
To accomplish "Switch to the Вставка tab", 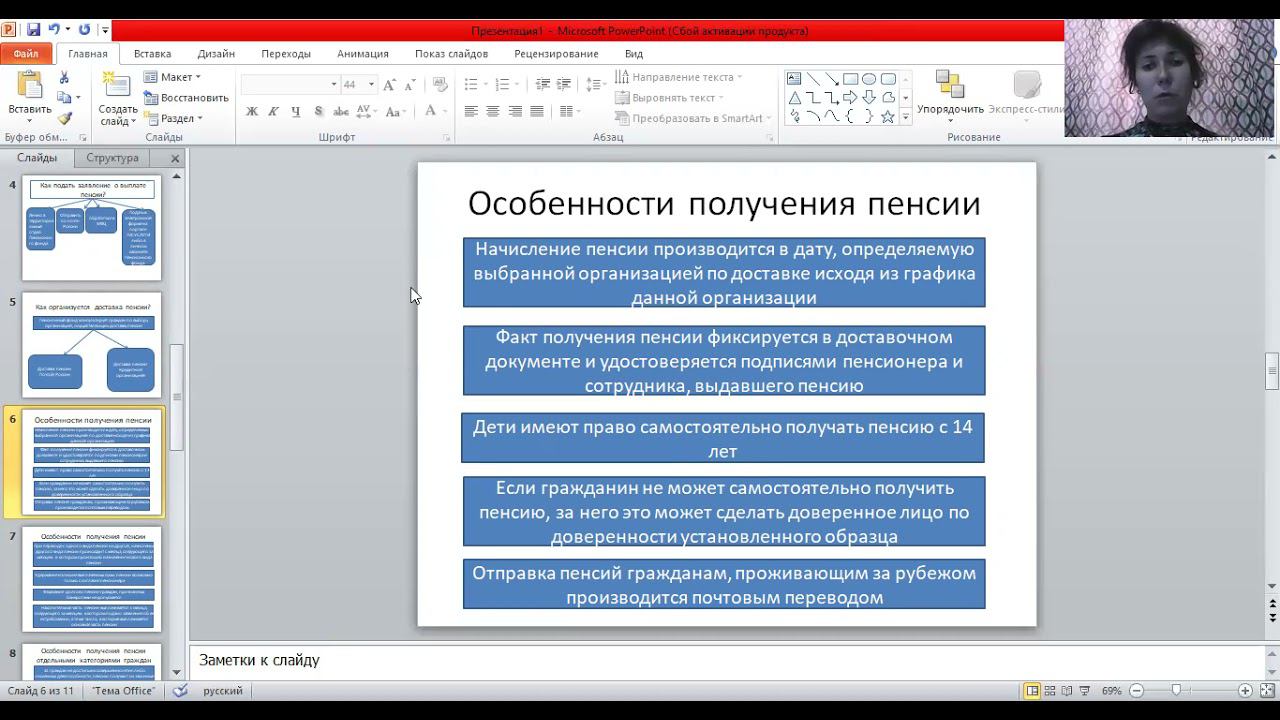I will 152,54.
